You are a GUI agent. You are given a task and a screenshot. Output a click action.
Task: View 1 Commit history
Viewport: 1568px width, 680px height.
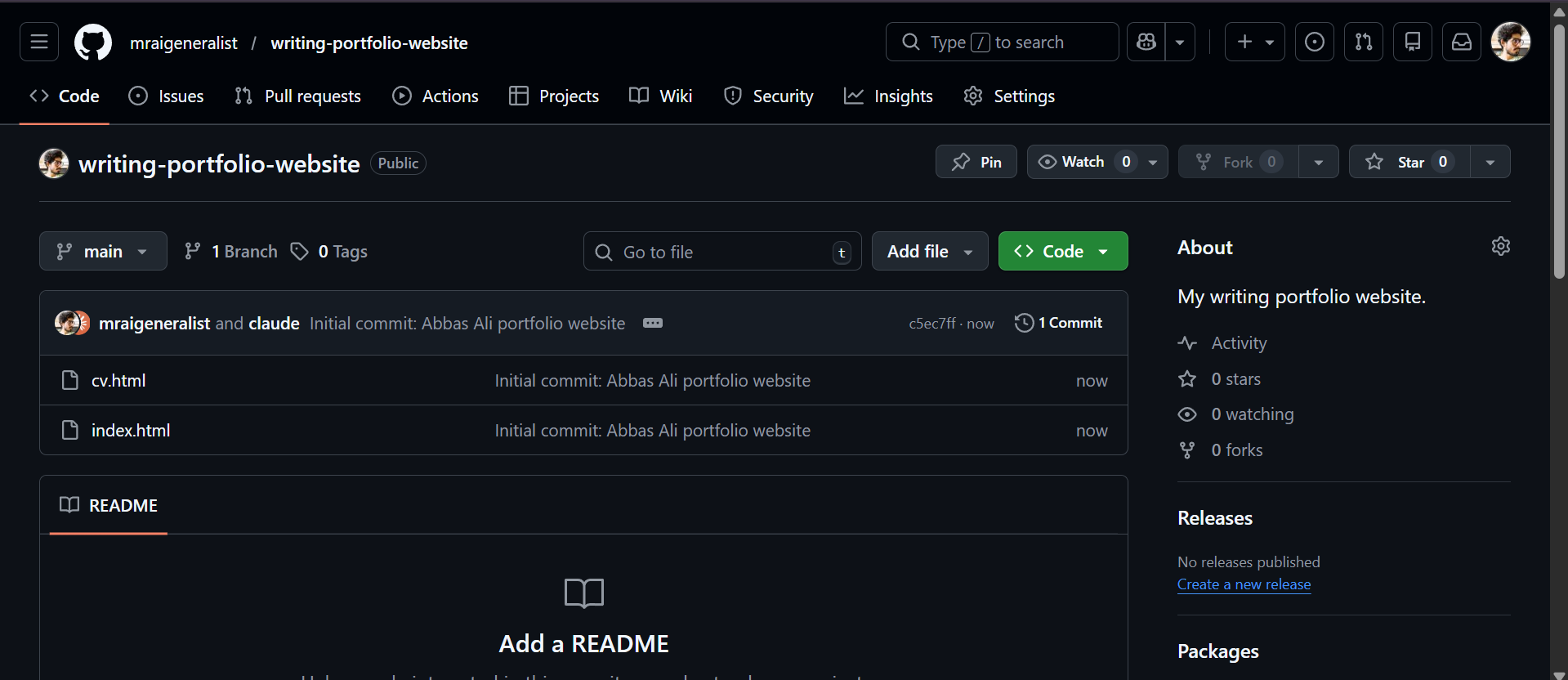(x=1059, y=323)
